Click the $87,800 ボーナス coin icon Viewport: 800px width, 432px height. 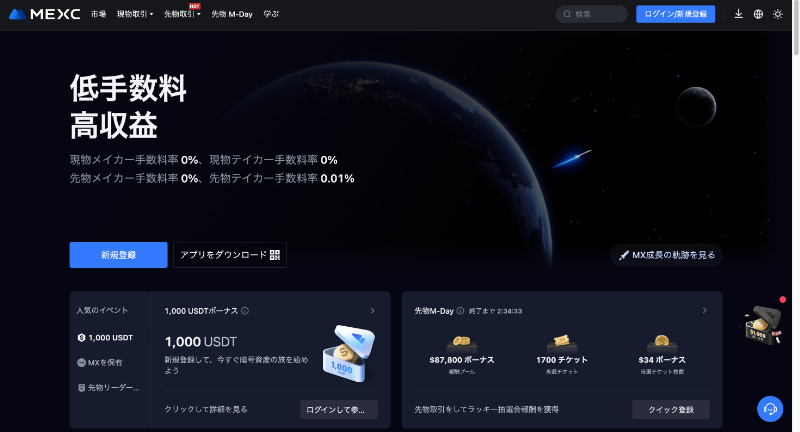[461, 343]
